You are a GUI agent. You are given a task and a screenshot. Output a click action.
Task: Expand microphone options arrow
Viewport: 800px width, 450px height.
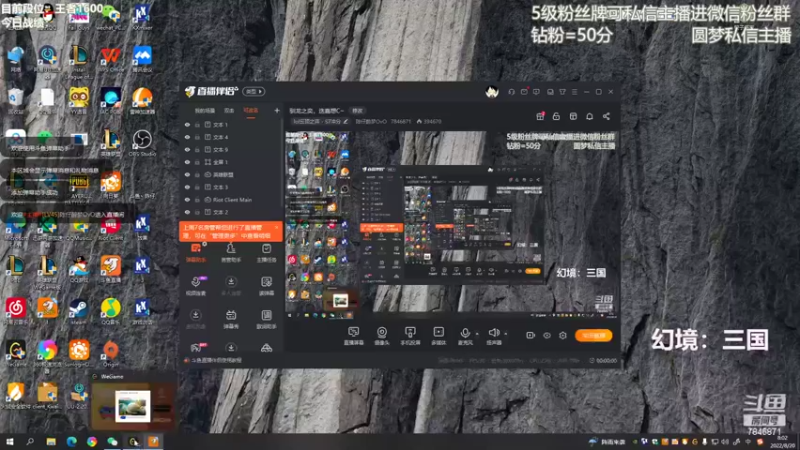click(x=477, y=334)
